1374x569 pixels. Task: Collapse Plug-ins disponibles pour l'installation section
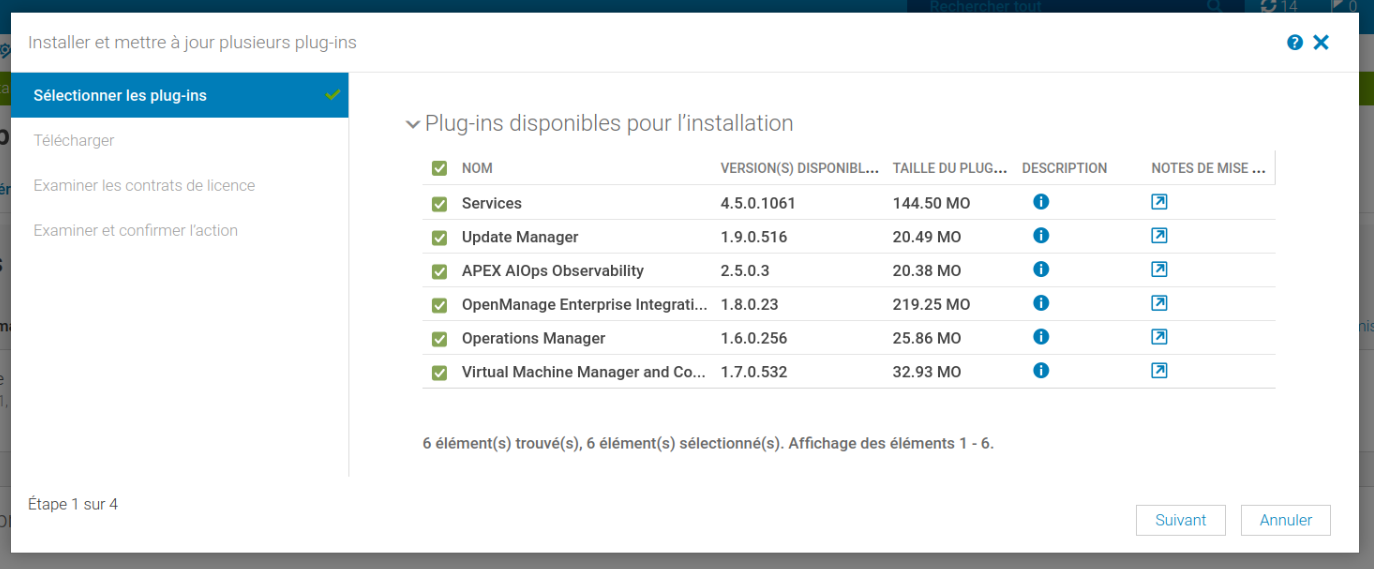(x=412, y=124)
